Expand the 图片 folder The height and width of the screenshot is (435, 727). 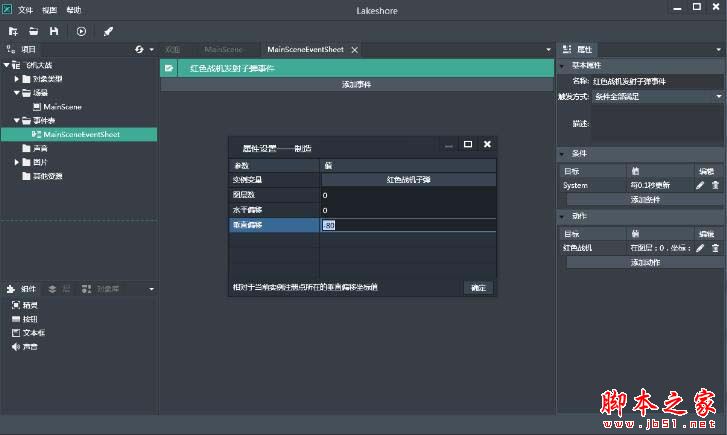(x=17, y=162)
